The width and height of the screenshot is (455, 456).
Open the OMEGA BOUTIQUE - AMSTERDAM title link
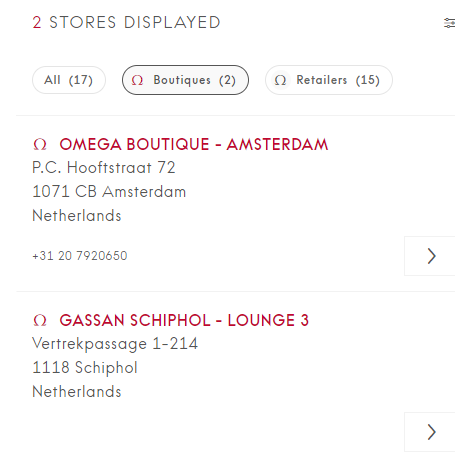pyautogui.click(x=194, y=144)
